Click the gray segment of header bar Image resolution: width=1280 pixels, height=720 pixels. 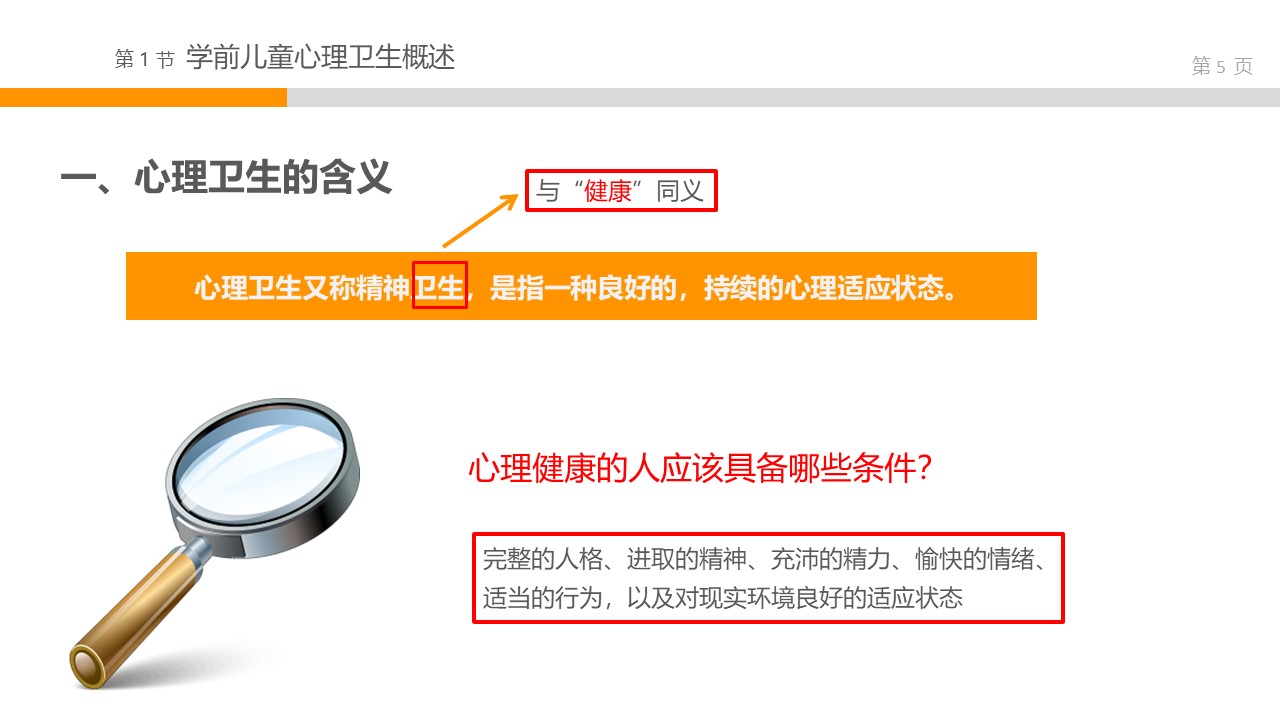[783, 97]
